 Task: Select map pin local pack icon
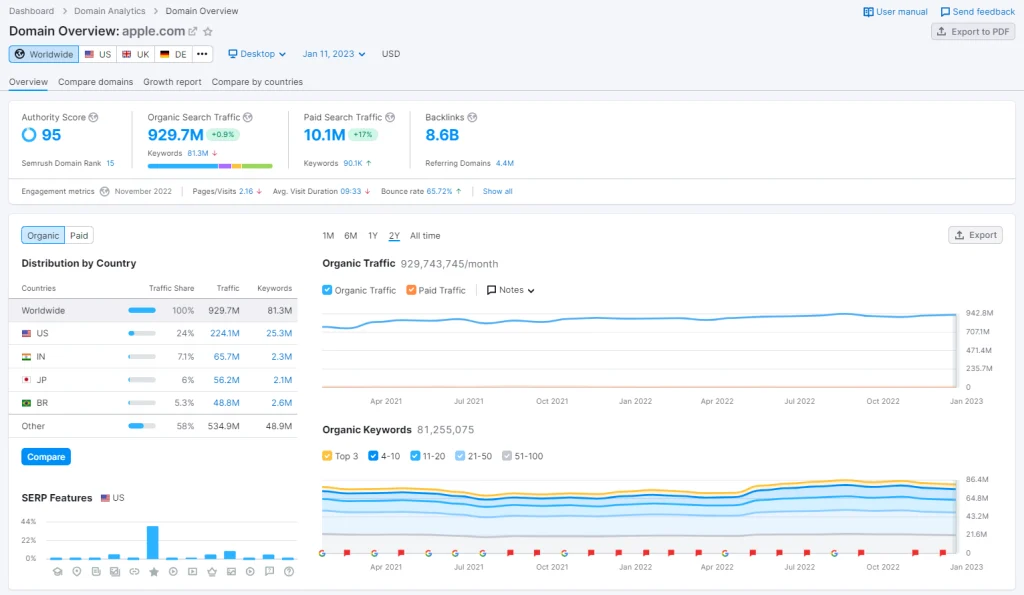[77, 571]
